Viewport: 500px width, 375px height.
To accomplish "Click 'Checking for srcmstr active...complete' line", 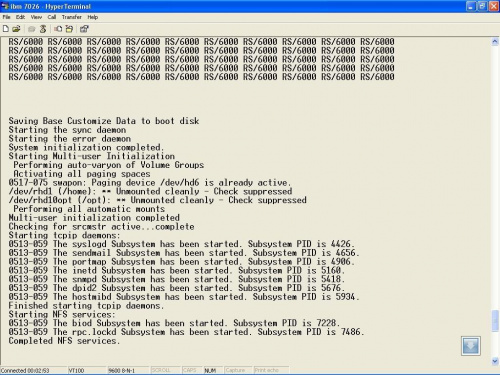I will pos(101,227).
